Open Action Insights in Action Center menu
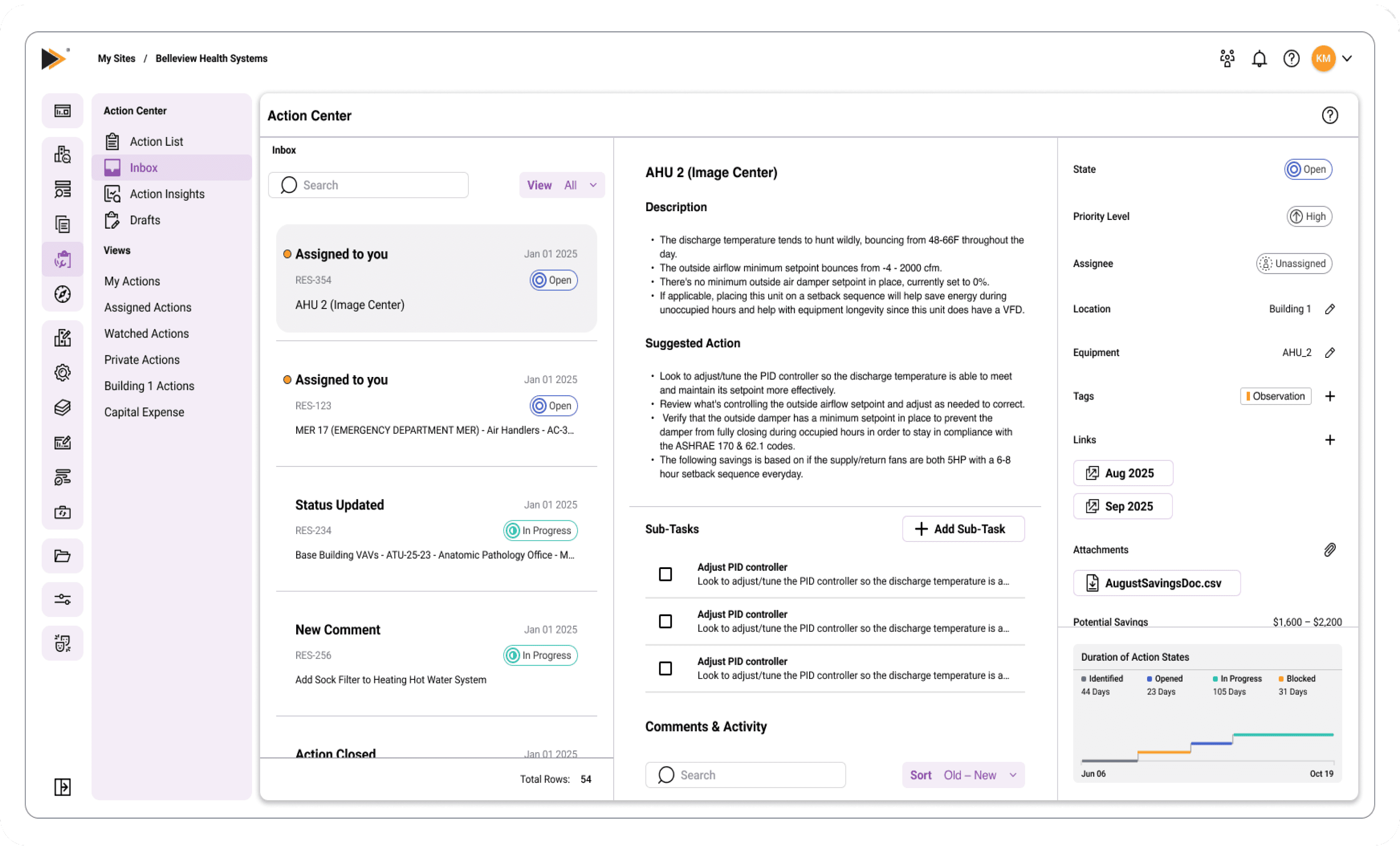Viewport: 1400px width, 846px height. pos(167,194)
